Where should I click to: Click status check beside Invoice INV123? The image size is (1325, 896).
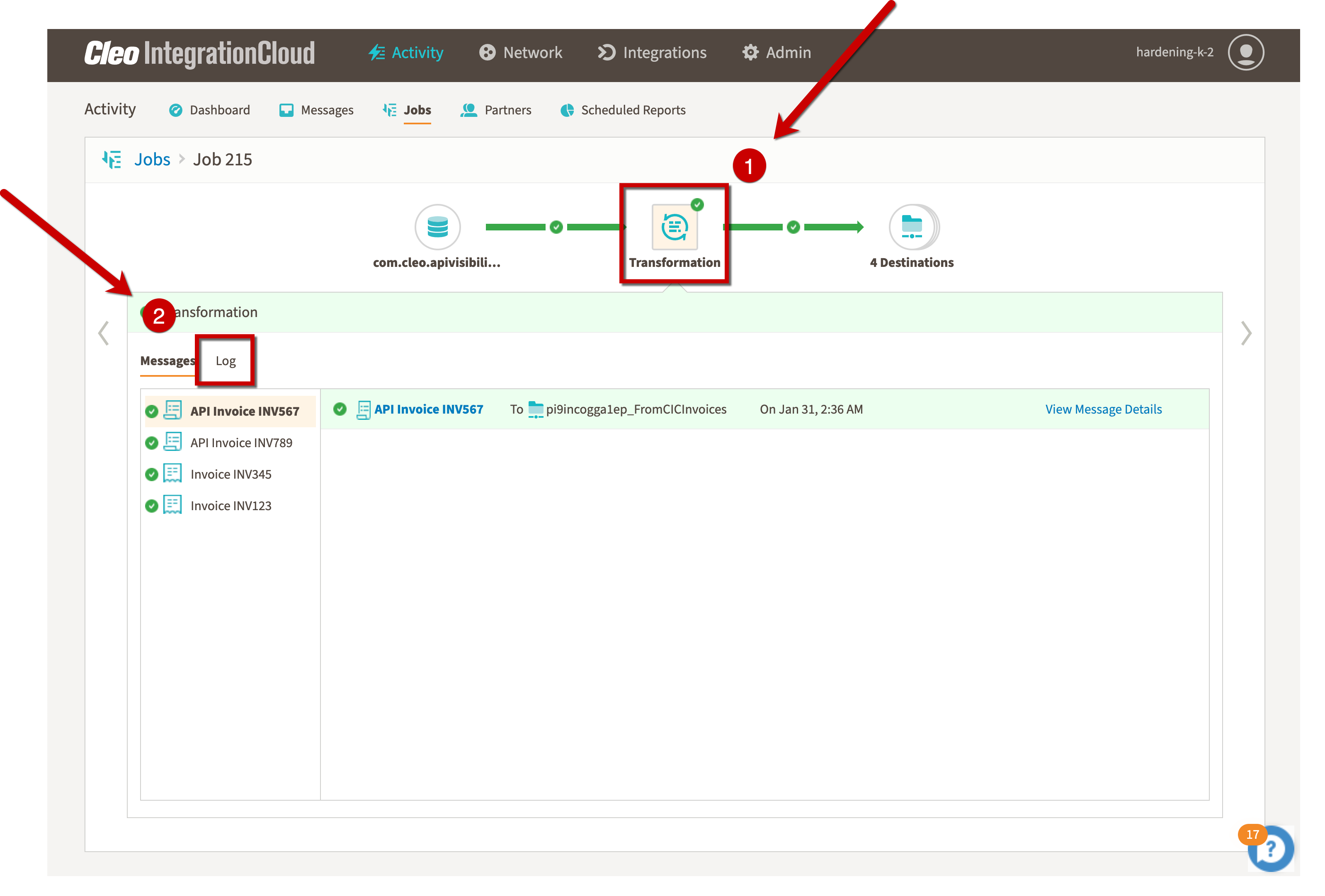(x=152, y=506)
